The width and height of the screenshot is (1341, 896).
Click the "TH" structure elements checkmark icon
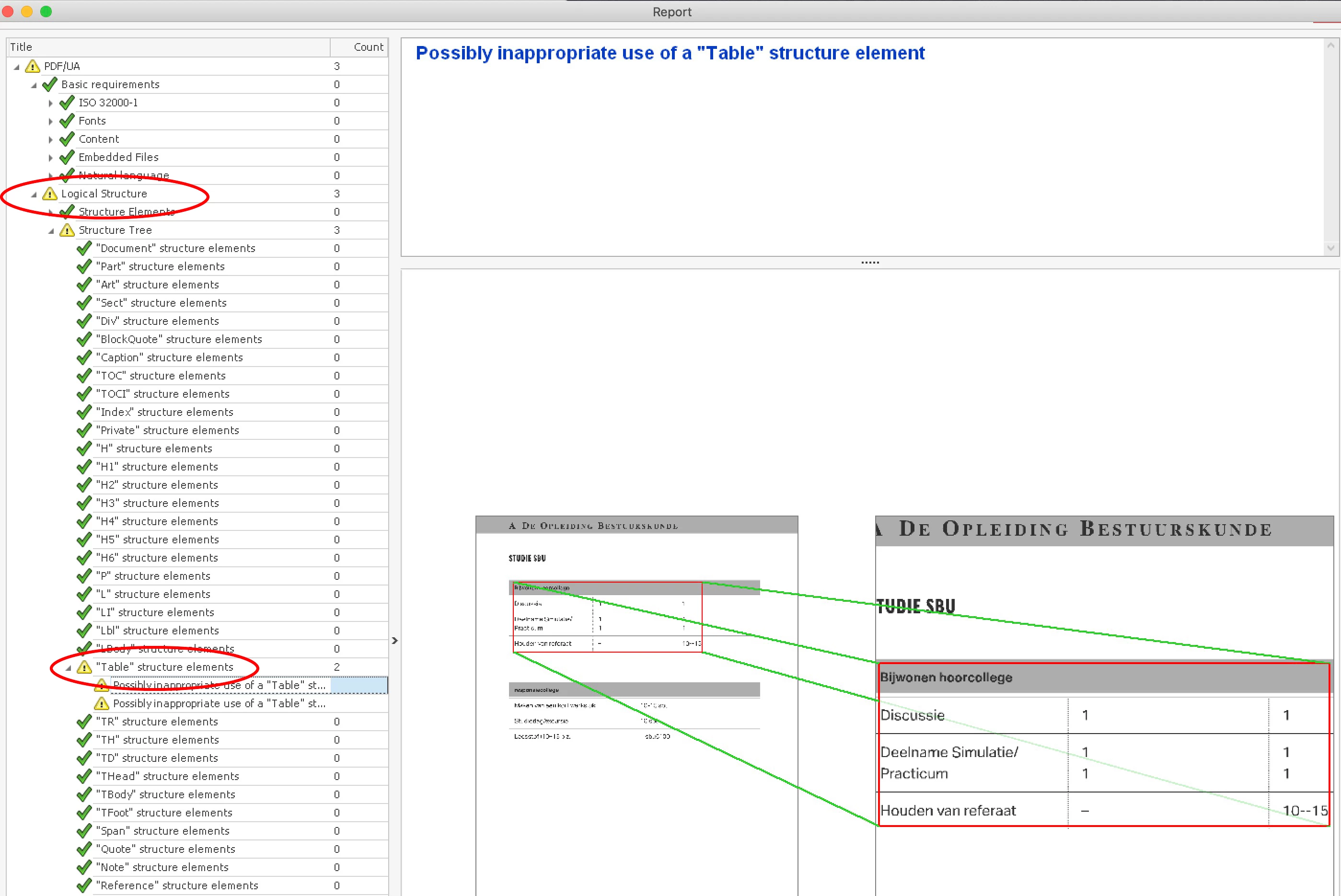(84, 740)
